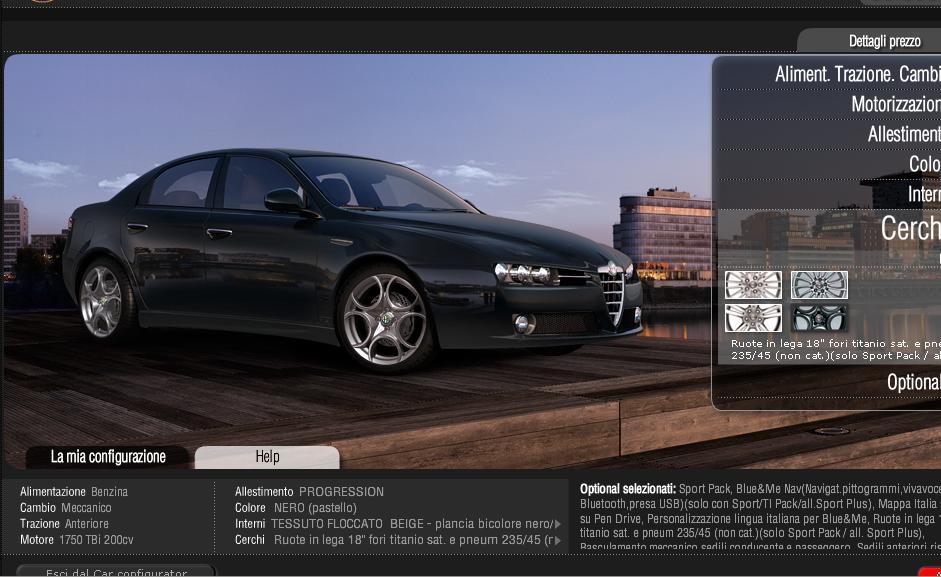941x577 pixels.
Task: Select the top-left alloy wheel thumbnail
Action: tap(753, 285)
